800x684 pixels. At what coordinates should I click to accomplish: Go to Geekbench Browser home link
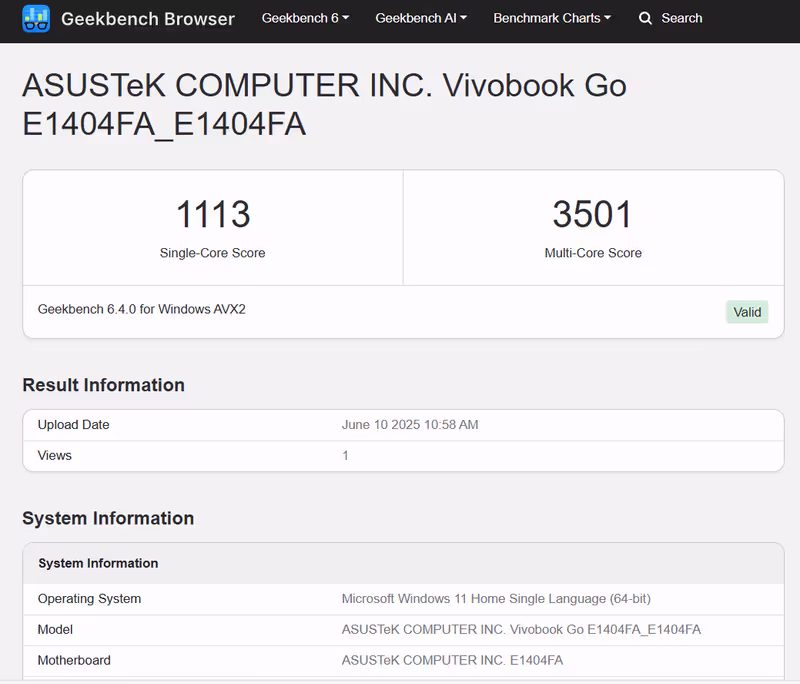tap(148, 19)
